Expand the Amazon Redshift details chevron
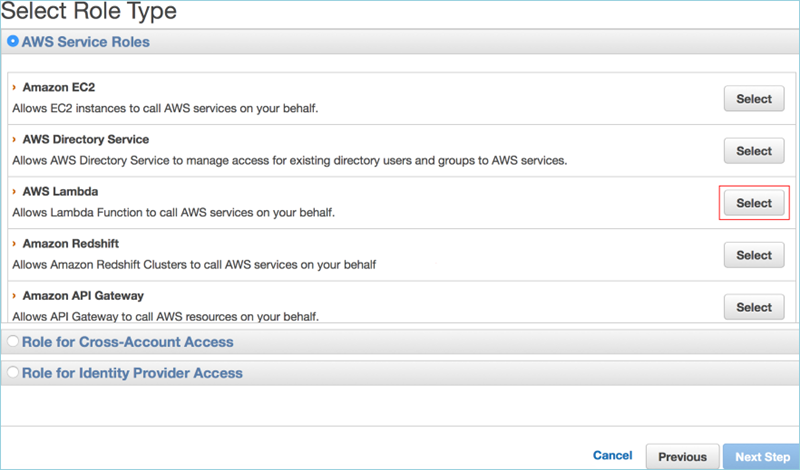Screen dimensions: 800x470 14,243
